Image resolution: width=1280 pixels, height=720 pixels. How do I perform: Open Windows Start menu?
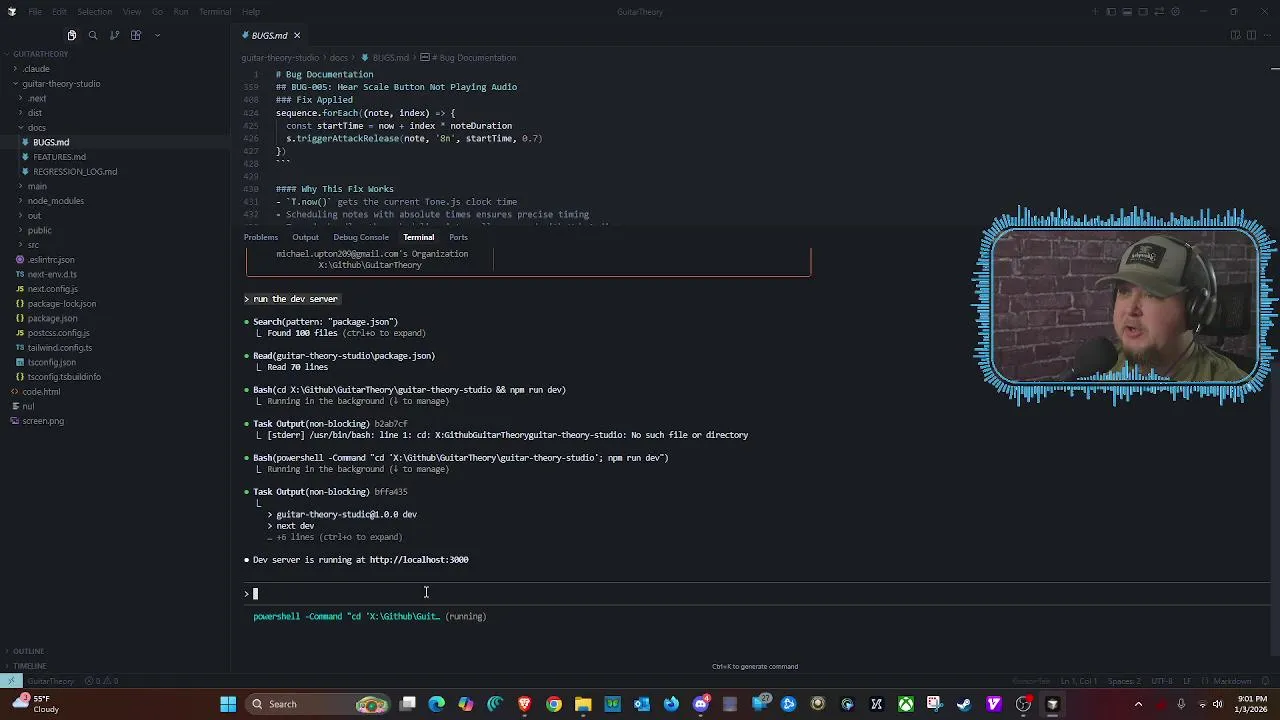[228, 704]
